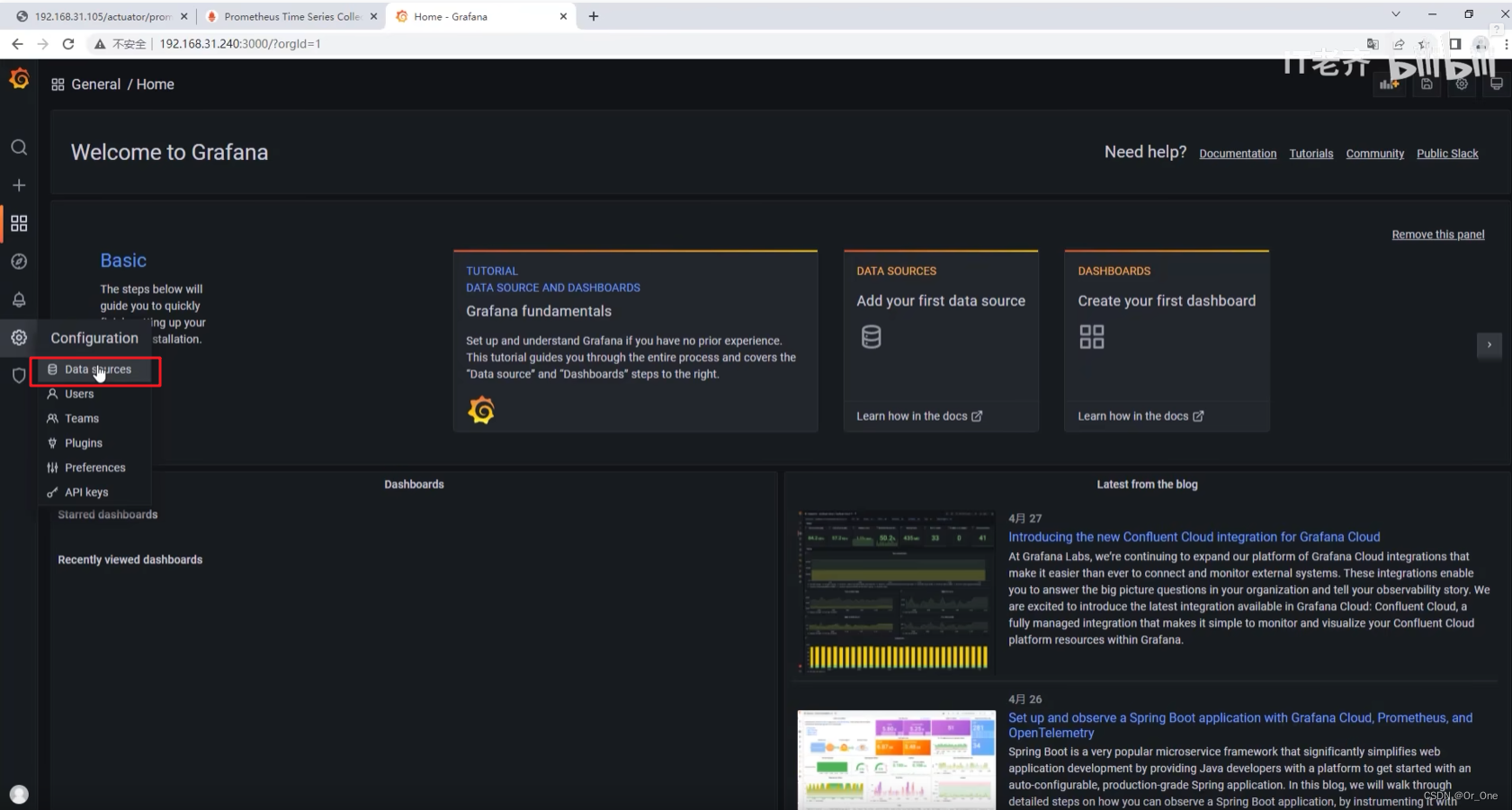Click the Confluent Cloud blog thumbnail
This screenshot has height=810, width=1512.
[897, 592]
